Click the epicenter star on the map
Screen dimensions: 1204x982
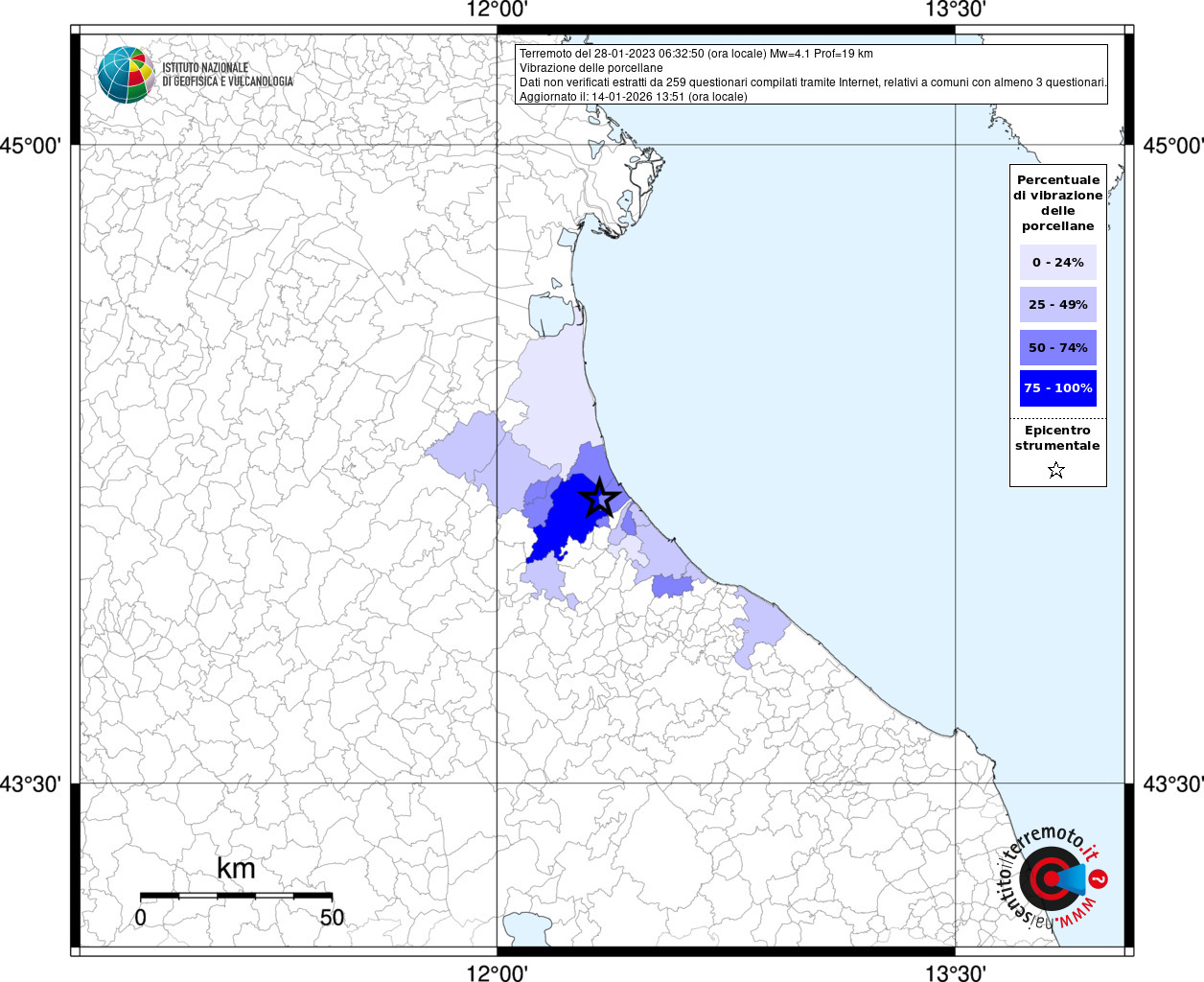pos(600,497)
